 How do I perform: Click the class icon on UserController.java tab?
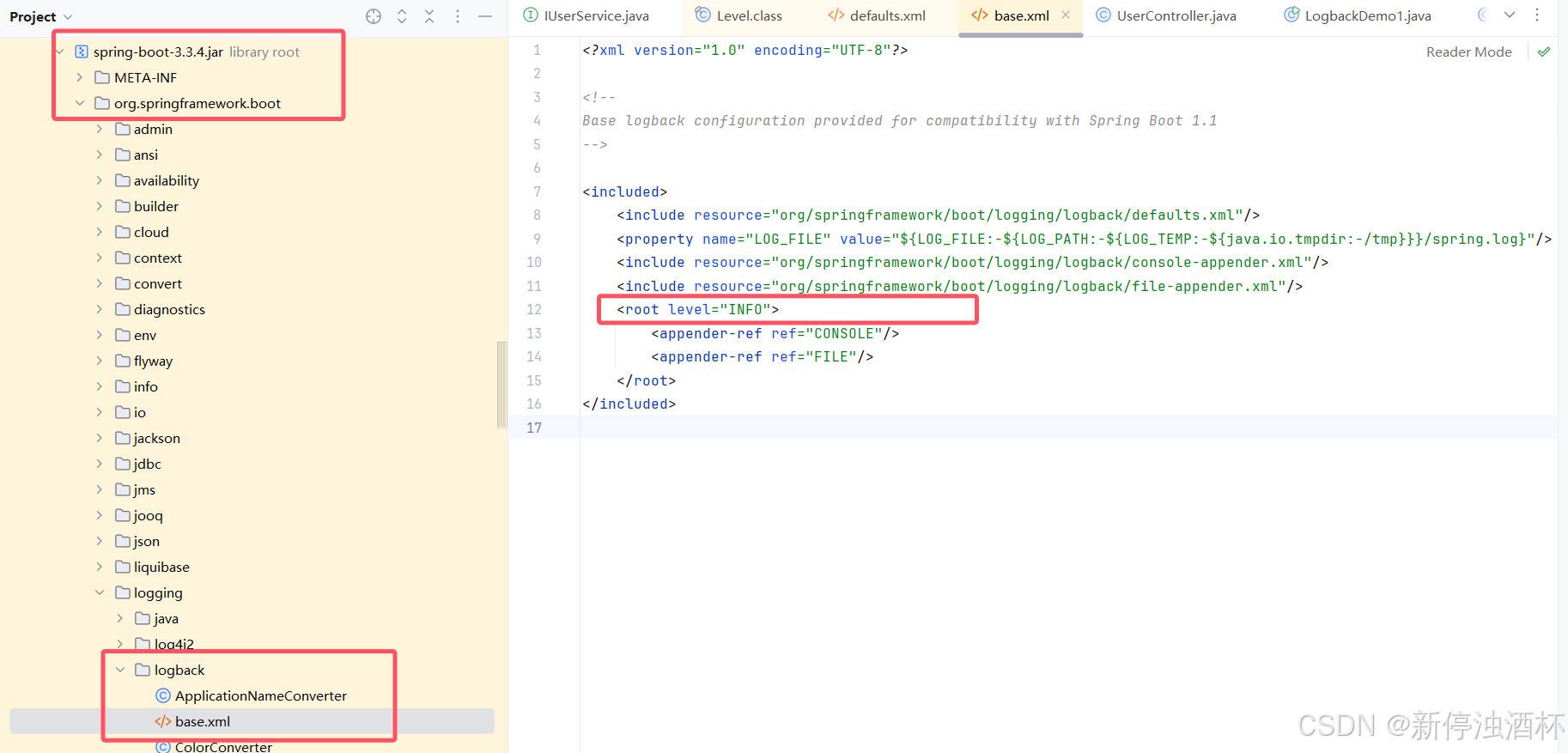[1103, 15]
